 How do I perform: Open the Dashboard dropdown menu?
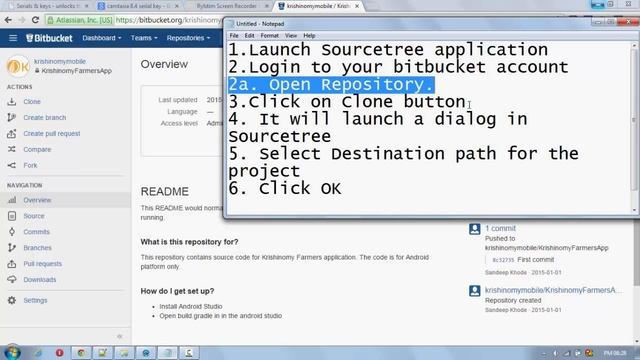(102, 38)
